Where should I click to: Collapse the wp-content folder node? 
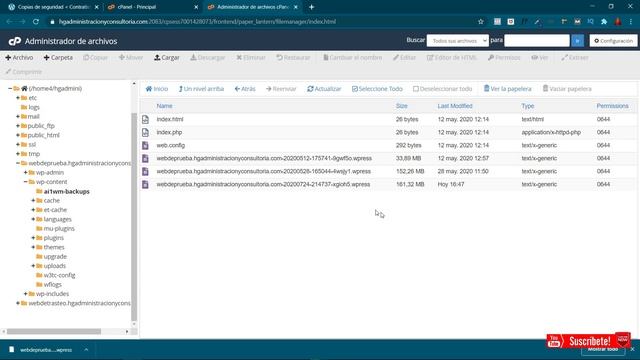click(25, 182)
